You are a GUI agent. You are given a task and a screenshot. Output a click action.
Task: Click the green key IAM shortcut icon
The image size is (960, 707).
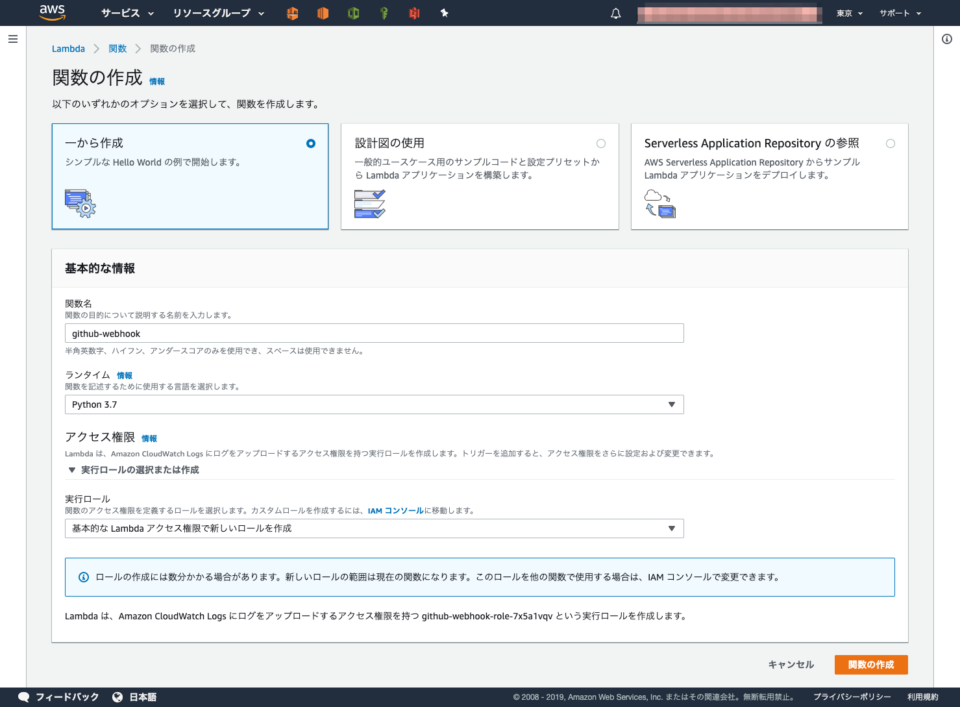tap(384, 13)
